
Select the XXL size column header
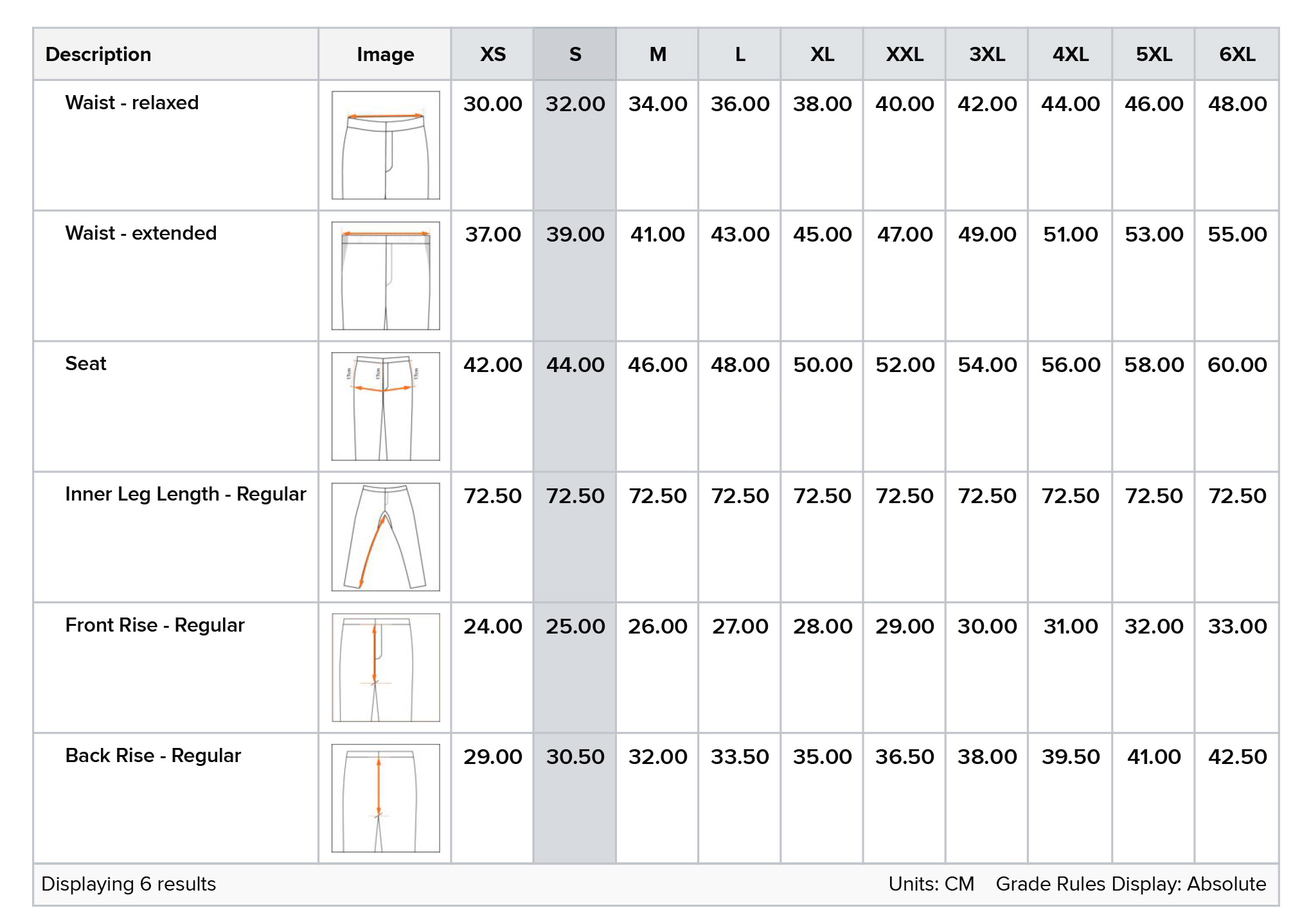point(904,55)
